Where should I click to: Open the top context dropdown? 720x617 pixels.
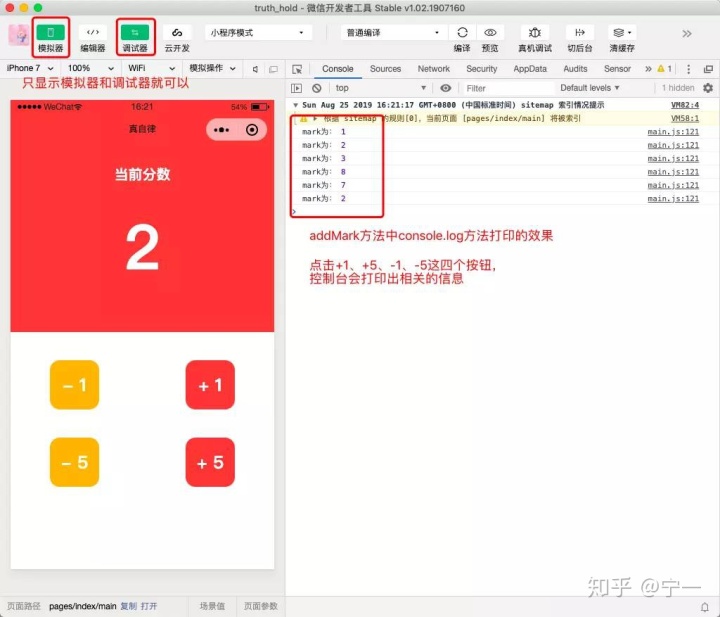(x=381, y=88)
